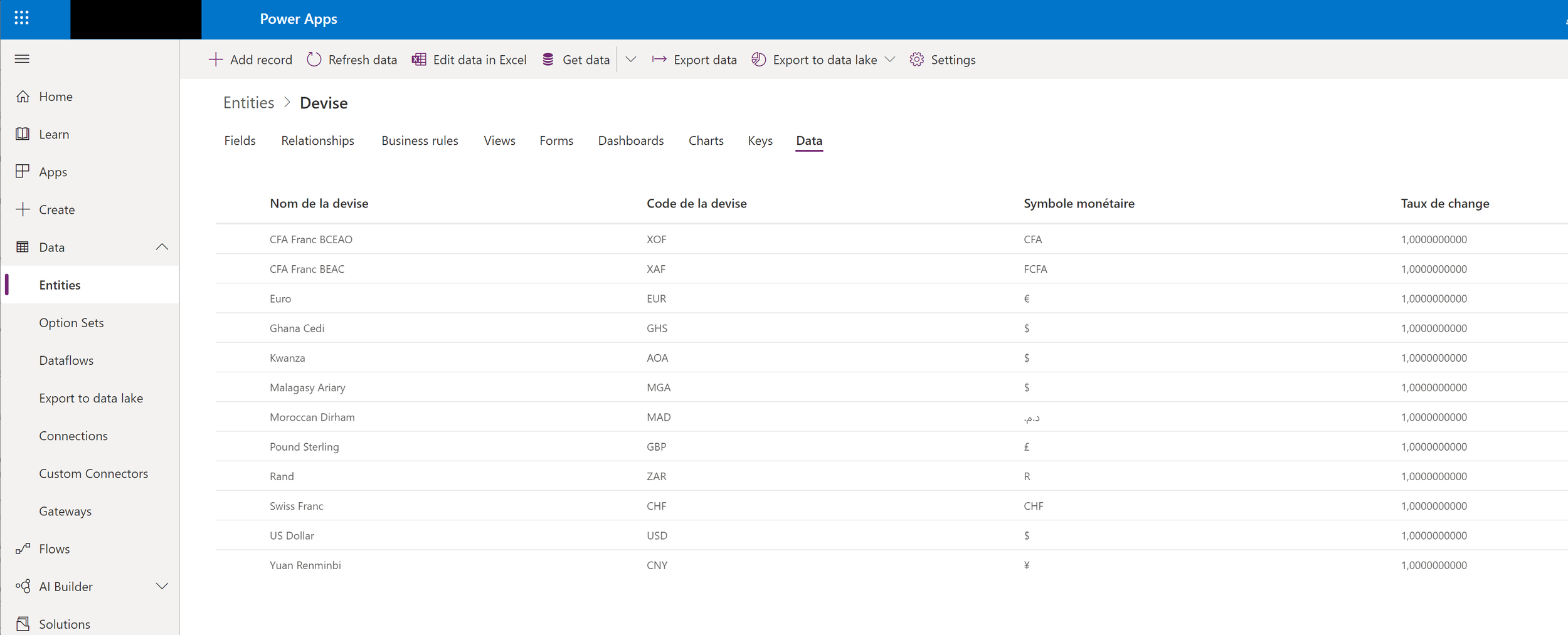Open the Charts tab
The height and width of the screenshot is (635, 1568).
point(706,140)
